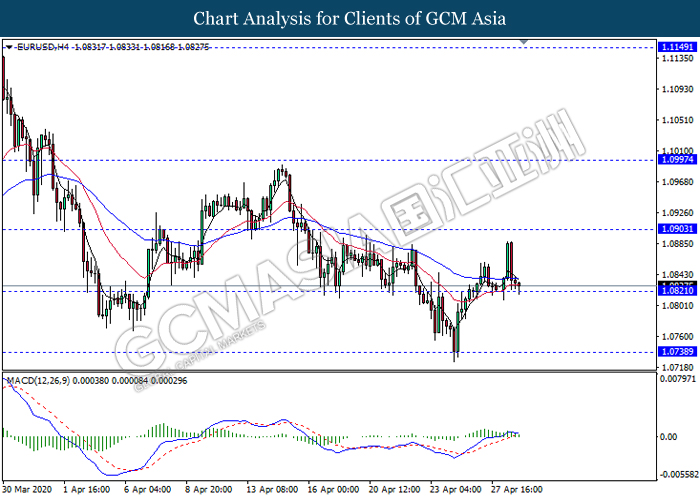Click the 20 Apr 12:00 time label

394,489
